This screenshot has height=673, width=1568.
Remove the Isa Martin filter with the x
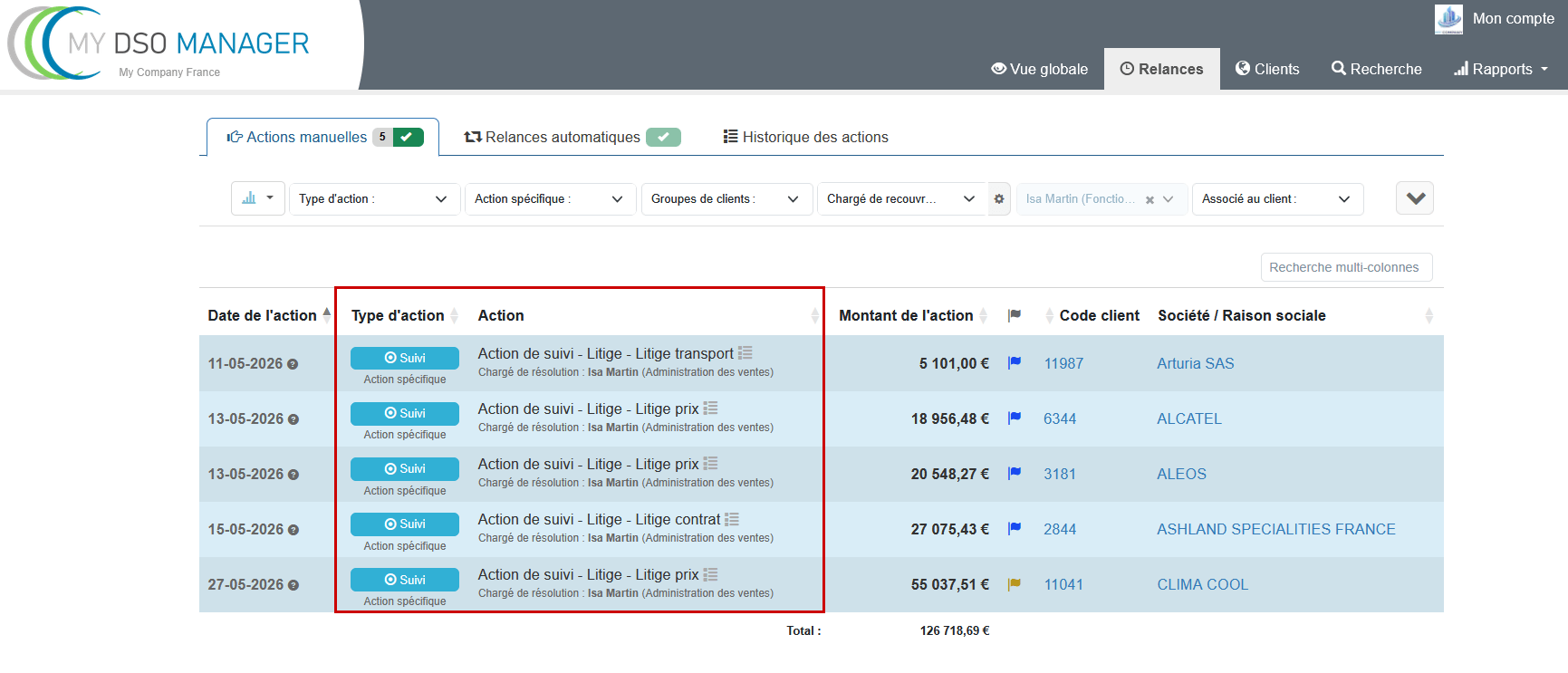[x=1150, y=199]
